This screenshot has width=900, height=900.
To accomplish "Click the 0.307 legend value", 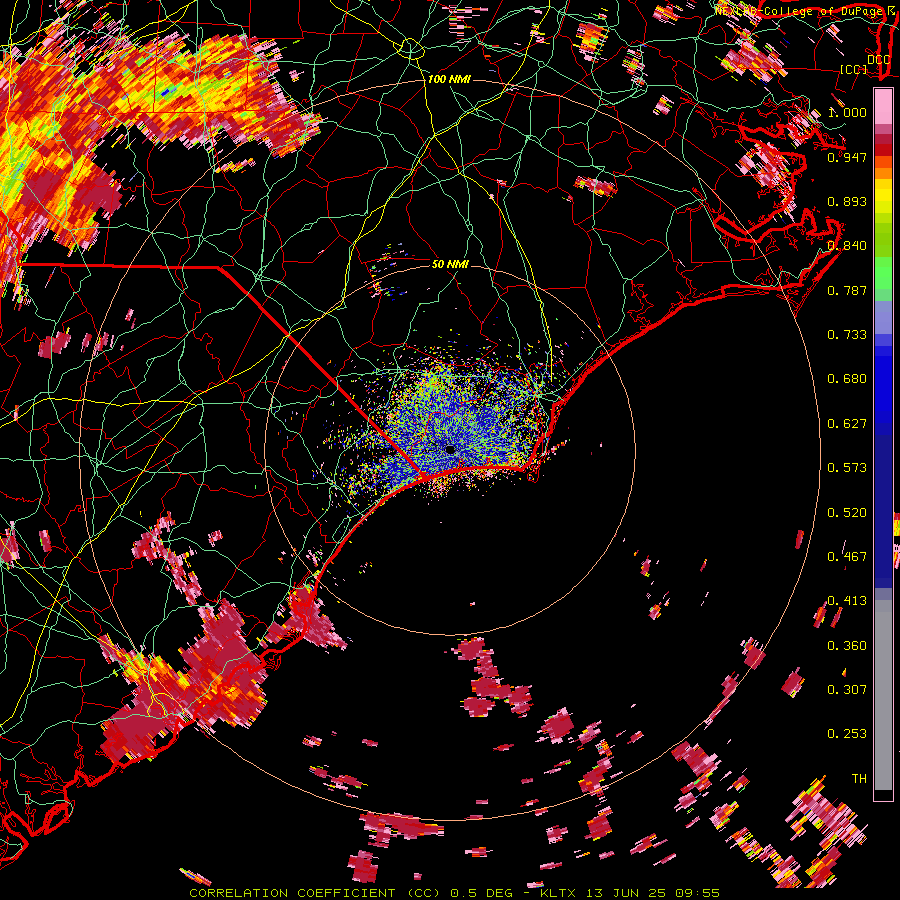I will 847,690.
